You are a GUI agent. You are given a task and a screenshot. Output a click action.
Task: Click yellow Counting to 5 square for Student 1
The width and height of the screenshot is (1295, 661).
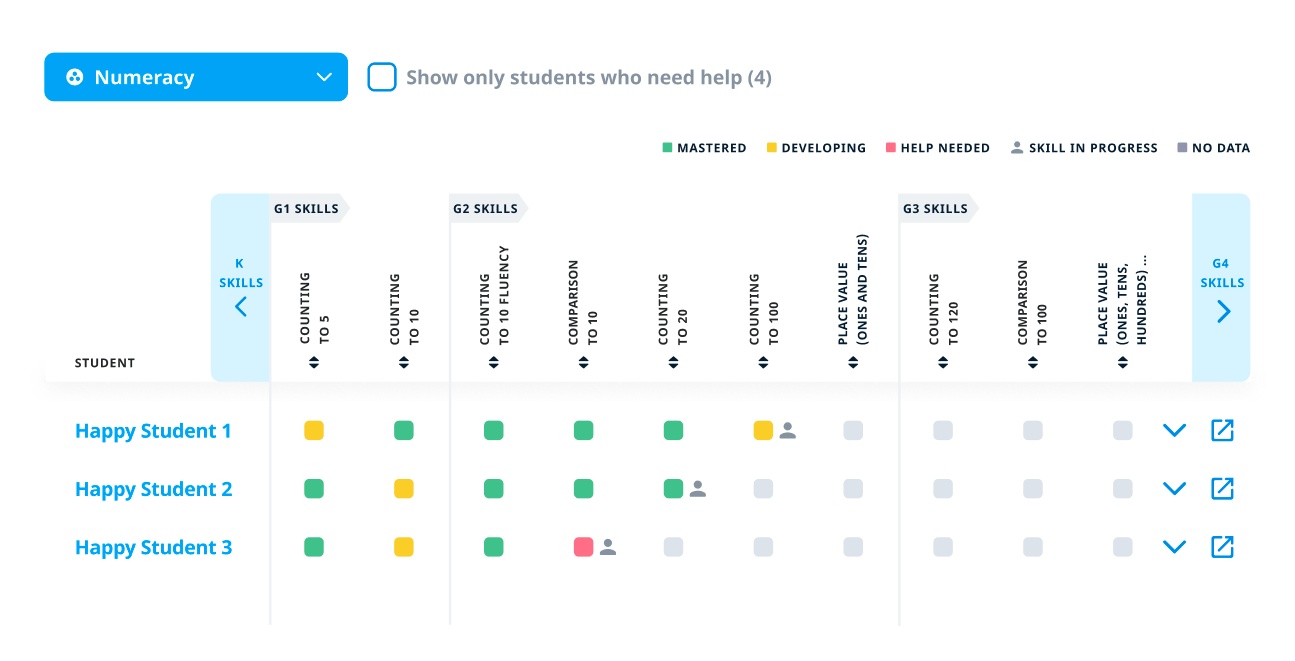click(314, 431)
